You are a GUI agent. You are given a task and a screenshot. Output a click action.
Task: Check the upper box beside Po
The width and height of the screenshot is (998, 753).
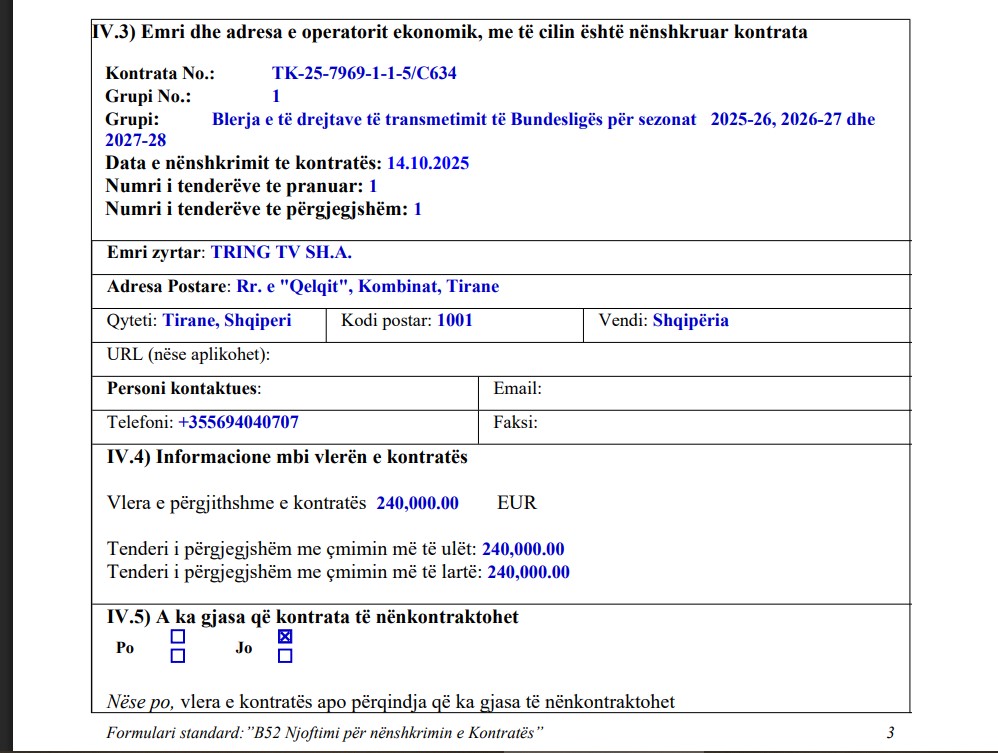click(178, 636)
